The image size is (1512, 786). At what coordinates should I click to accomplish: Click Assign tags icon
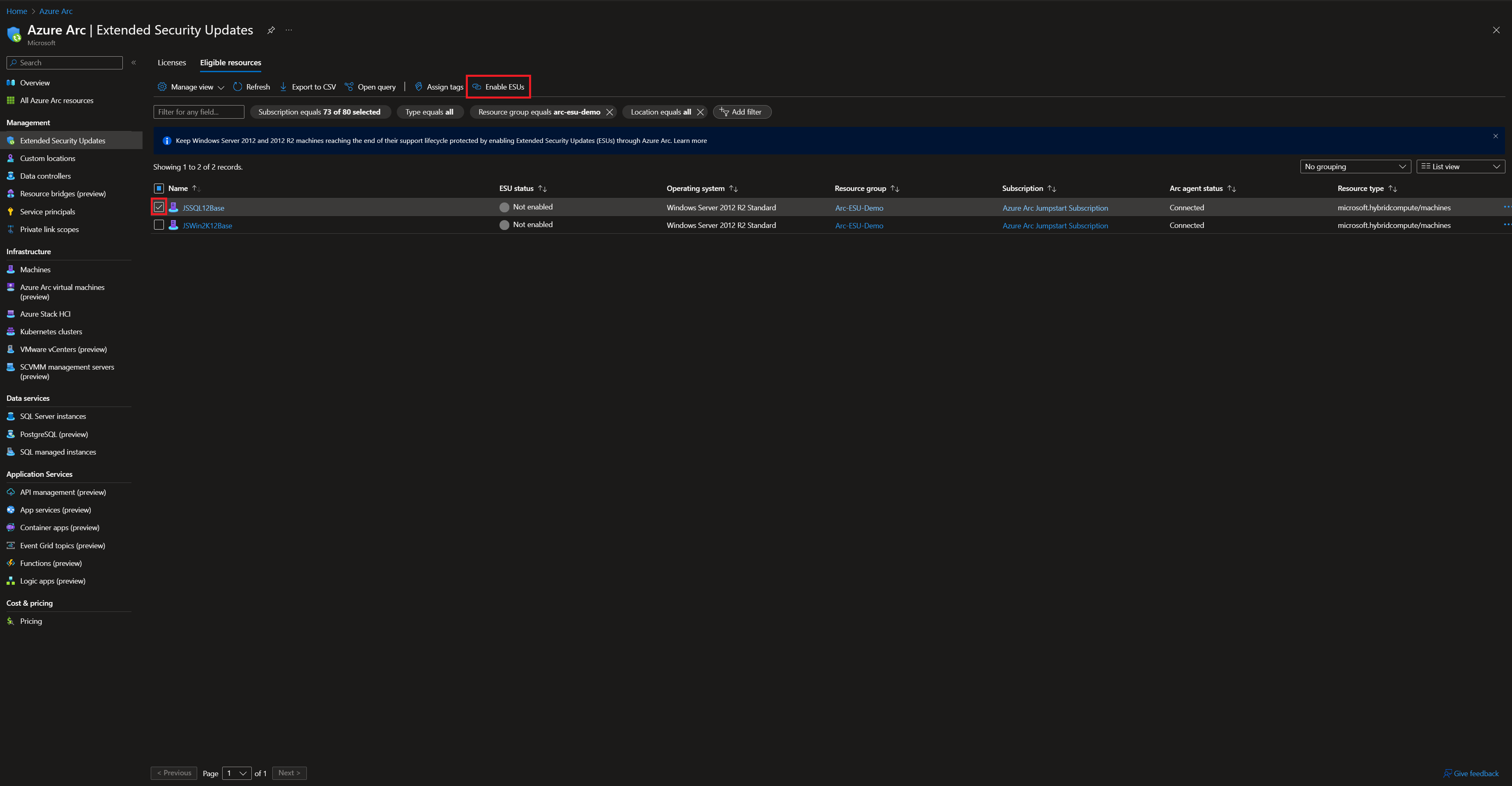tap(419, 87)
